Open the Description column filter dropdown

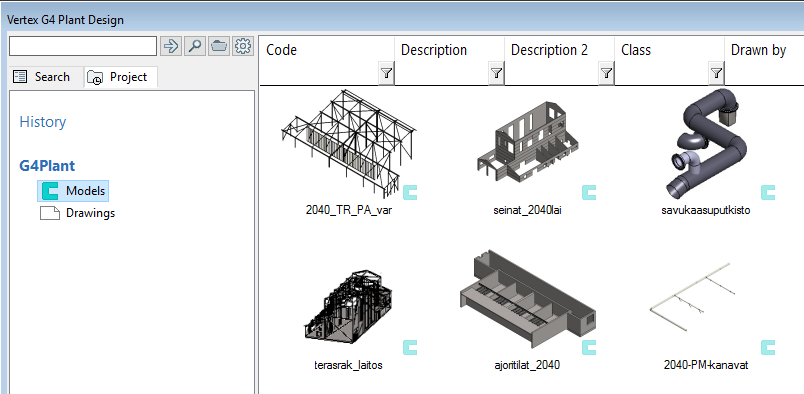[496, 74]
